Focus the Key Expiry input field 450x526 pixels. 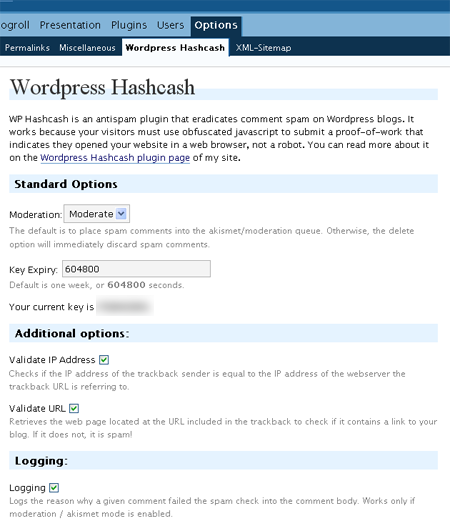tap(136, 269)
